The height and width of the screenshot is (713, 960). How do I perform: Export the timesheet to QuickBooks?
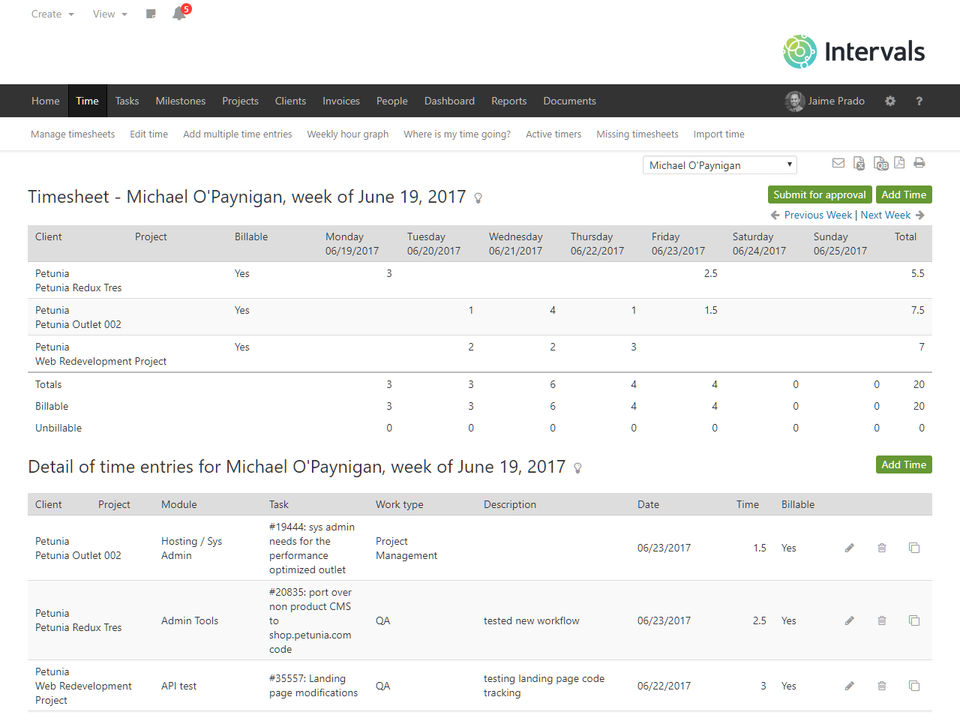(x=880, y=163)
